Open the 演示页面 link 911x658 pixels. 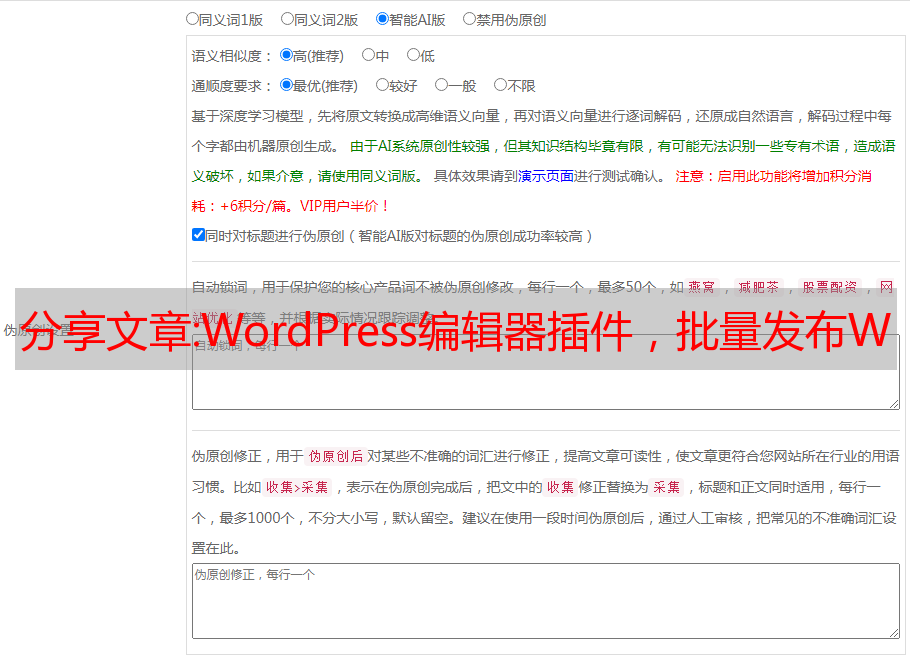(x=546, y=176)
